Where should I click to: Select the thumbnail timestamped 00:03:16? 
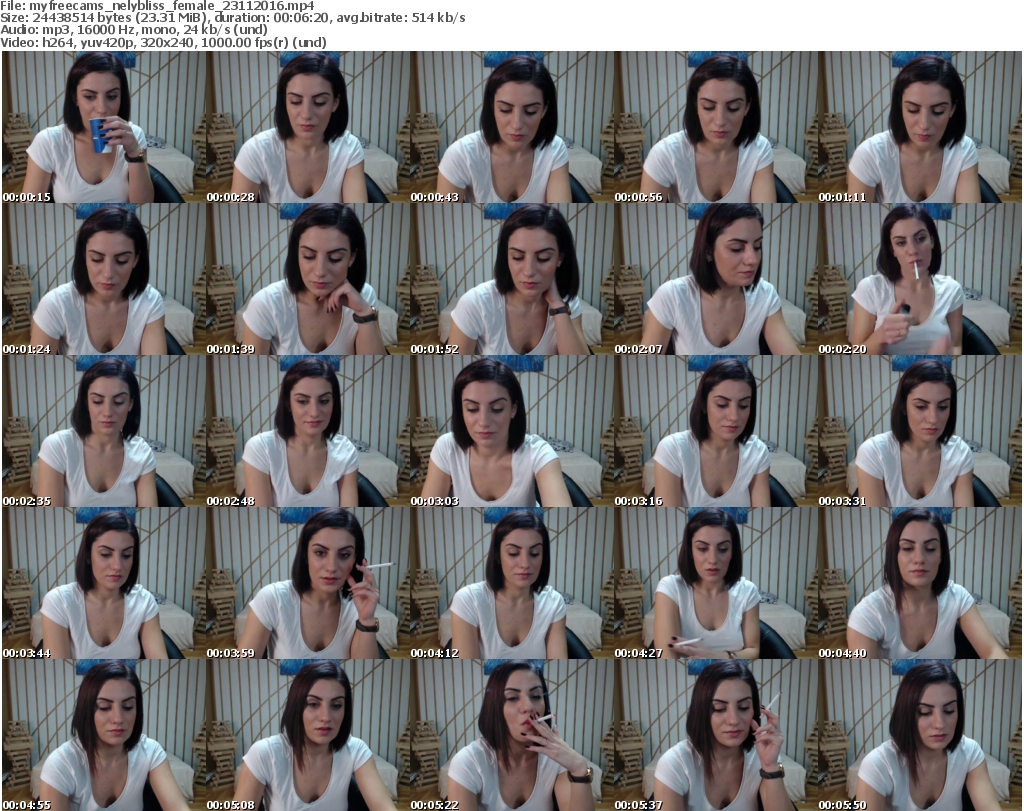pos(716,431)
